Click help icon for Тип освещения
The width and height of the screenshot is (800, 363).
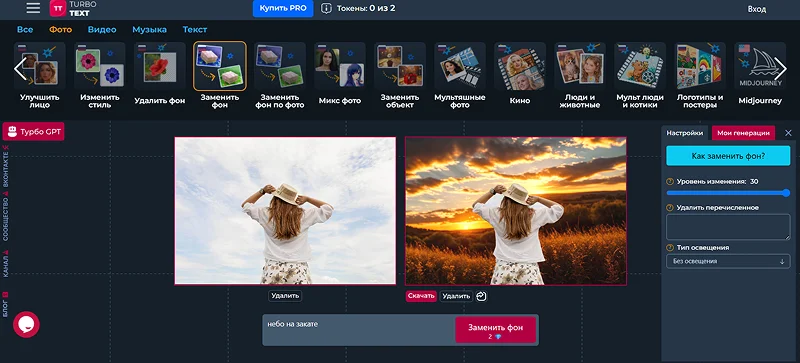coord(670,248)
